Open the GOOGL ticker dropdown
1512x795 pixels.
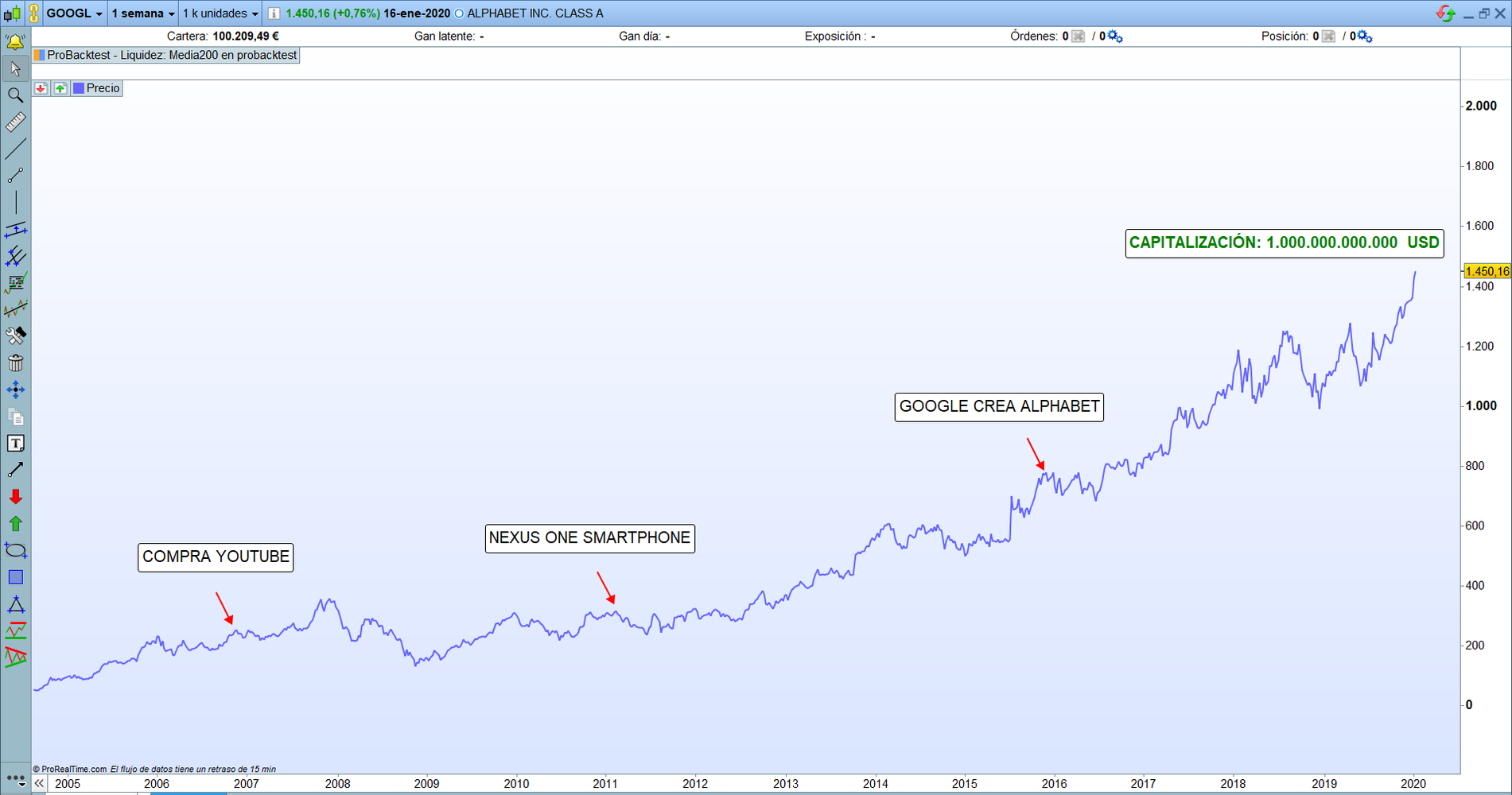75,14
